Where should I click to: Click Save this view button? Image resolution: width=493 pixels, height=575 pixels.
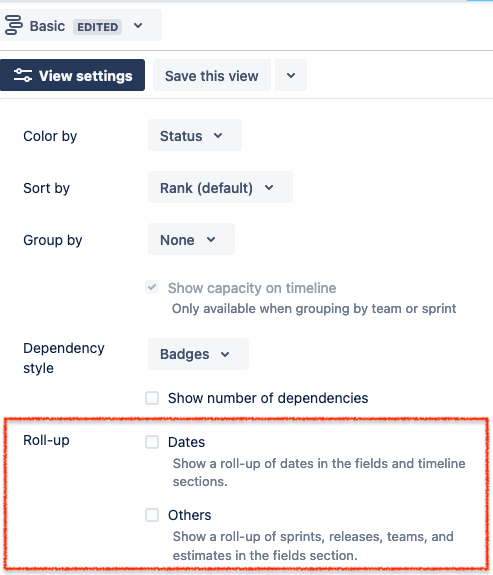pyautogui.click(x=212, y=75)
